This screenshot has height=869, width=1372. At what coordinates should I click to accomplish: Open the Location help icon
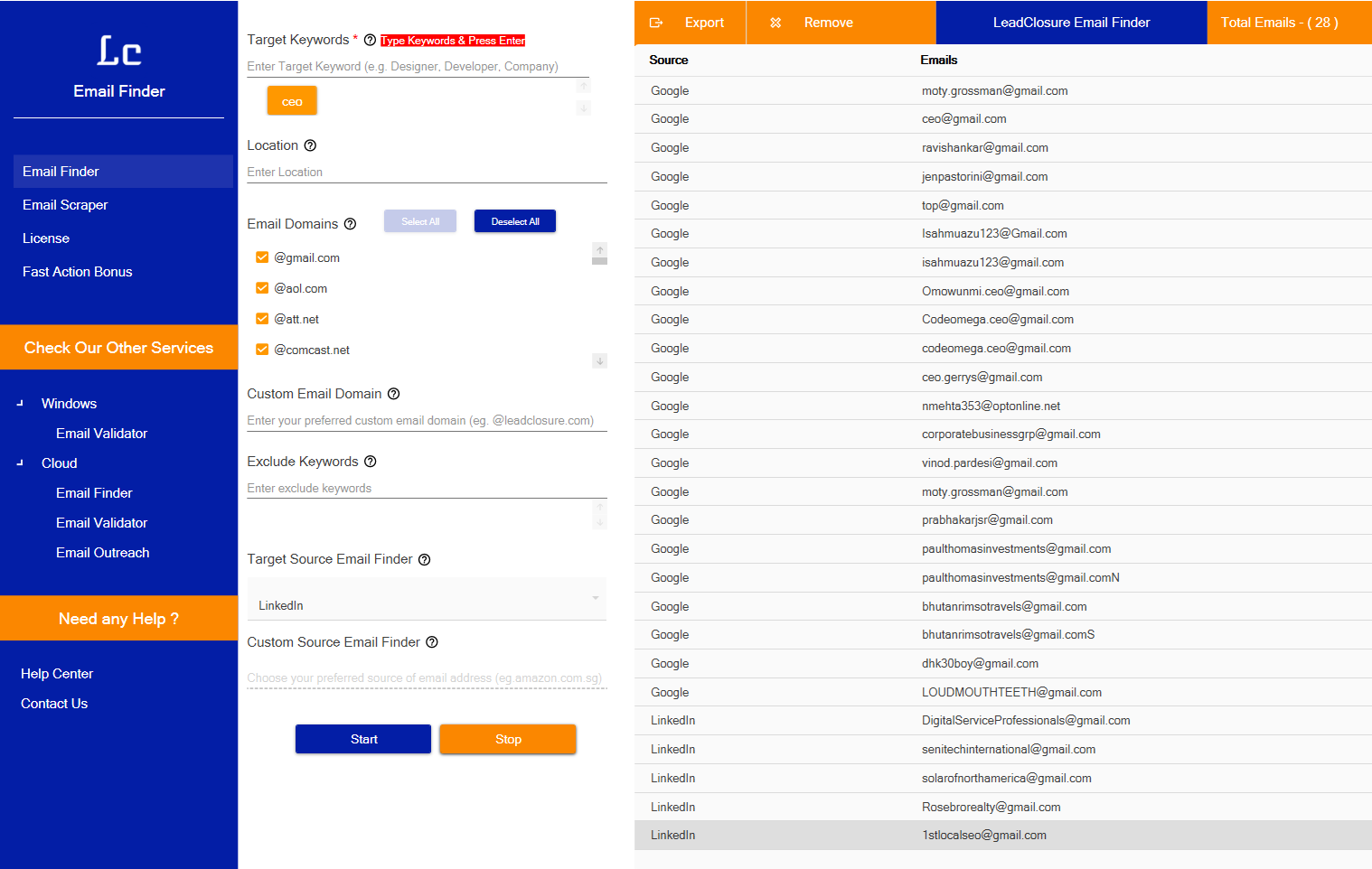(x=310, y=145)
